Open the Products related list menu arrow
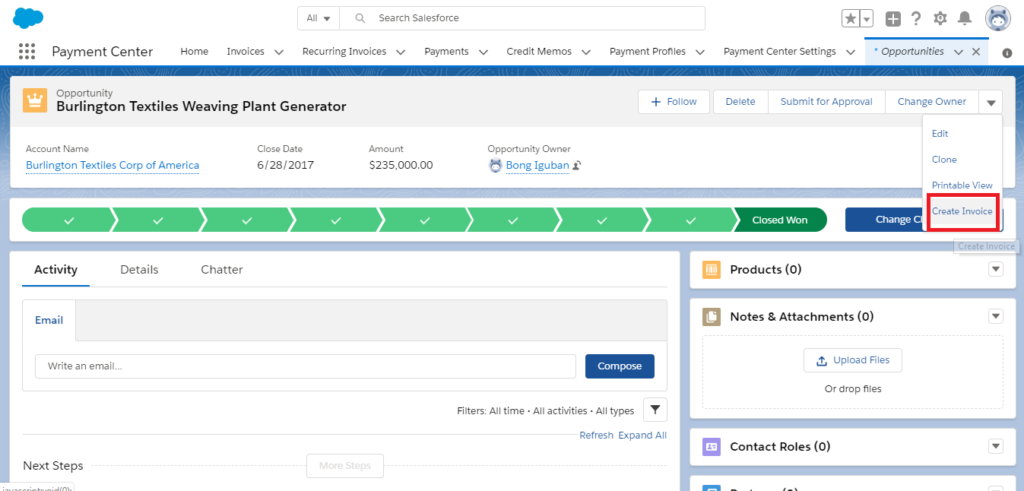 (995, 269)
